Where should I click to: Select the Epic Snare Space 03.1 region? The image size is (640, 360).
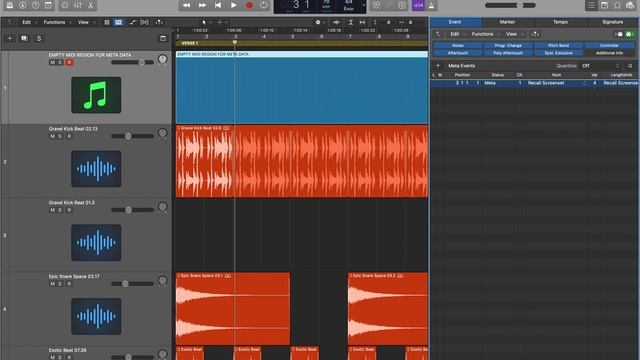[233, 309]
